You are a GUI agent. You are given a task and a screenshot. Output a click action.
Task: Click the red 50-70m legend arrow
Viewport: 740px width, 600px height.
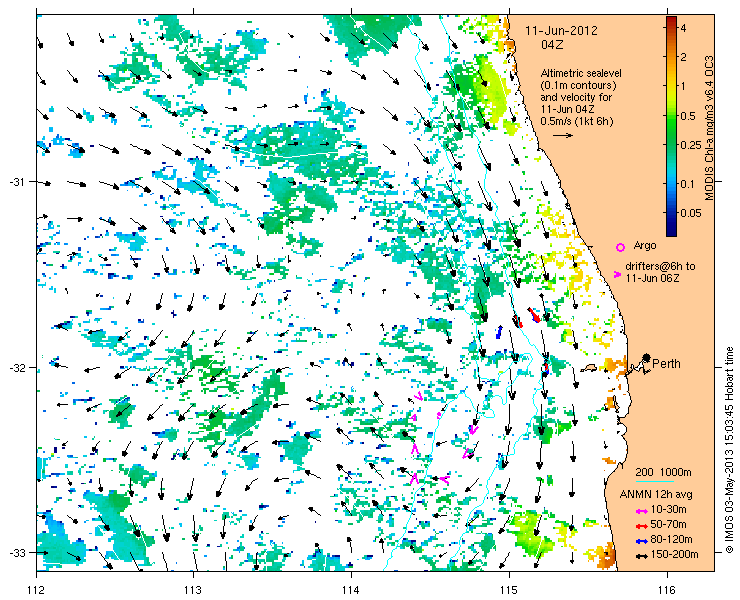641,526
